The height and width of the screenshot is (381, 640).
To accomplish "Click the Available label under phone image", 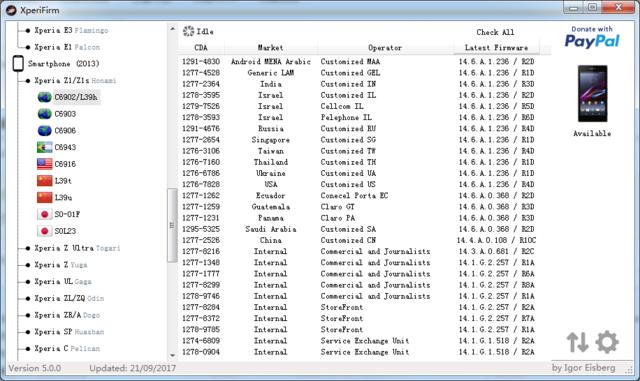I will [x=592, y=134].
